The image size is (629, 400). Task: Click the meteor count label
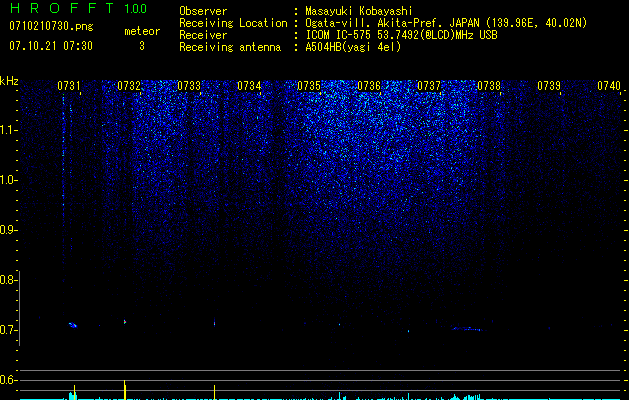142,31
